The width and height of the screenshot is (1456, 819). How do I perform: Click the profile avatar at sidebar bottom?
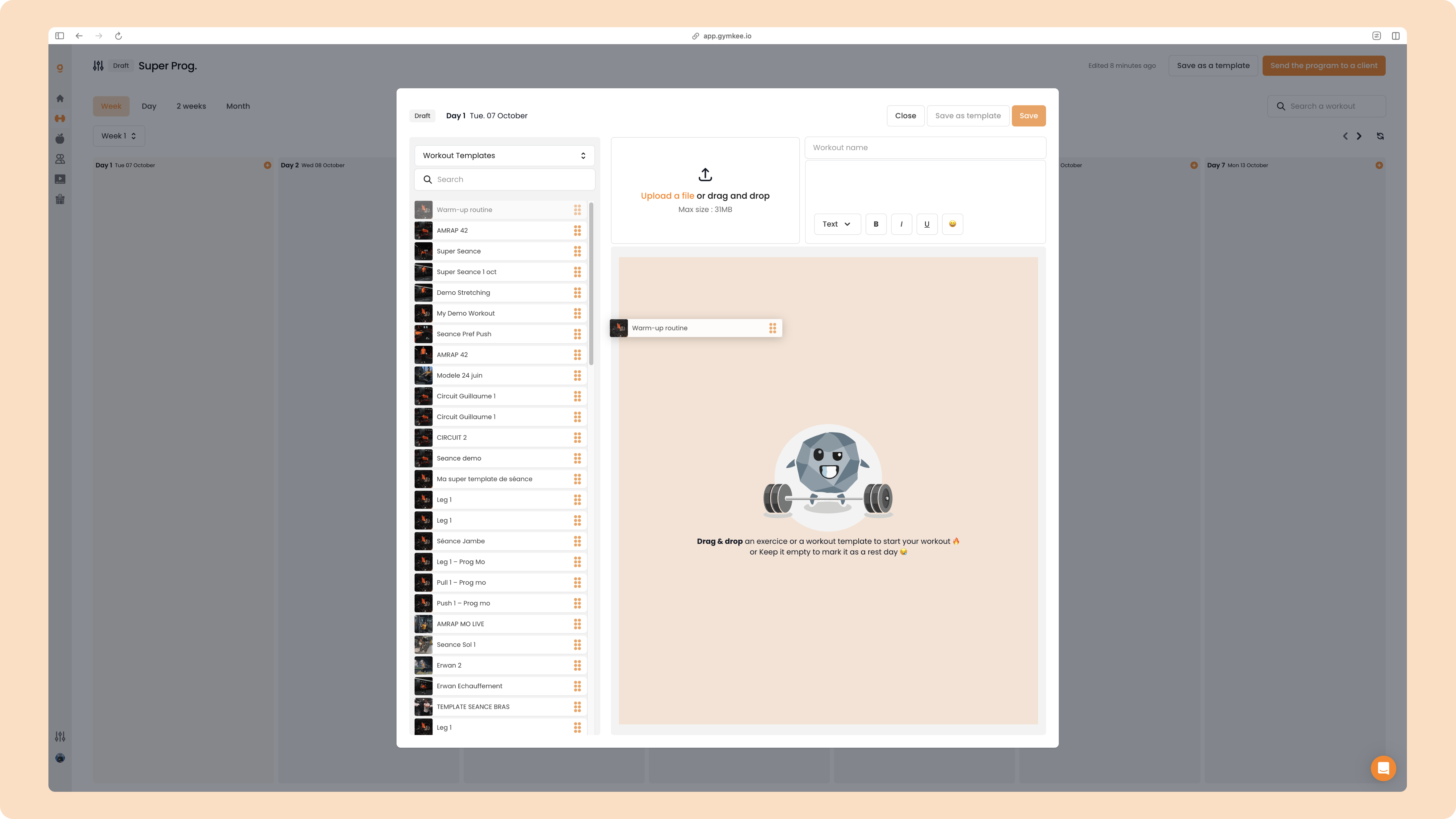coord(60,758)
